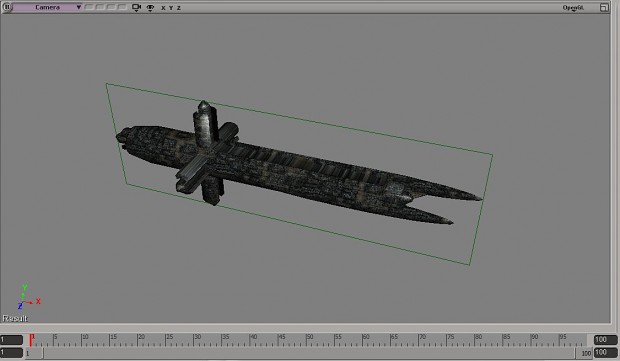The width and height of the screenshot is (620, 361).
Task: Click the X axis view button
Action: click(163, 8)
